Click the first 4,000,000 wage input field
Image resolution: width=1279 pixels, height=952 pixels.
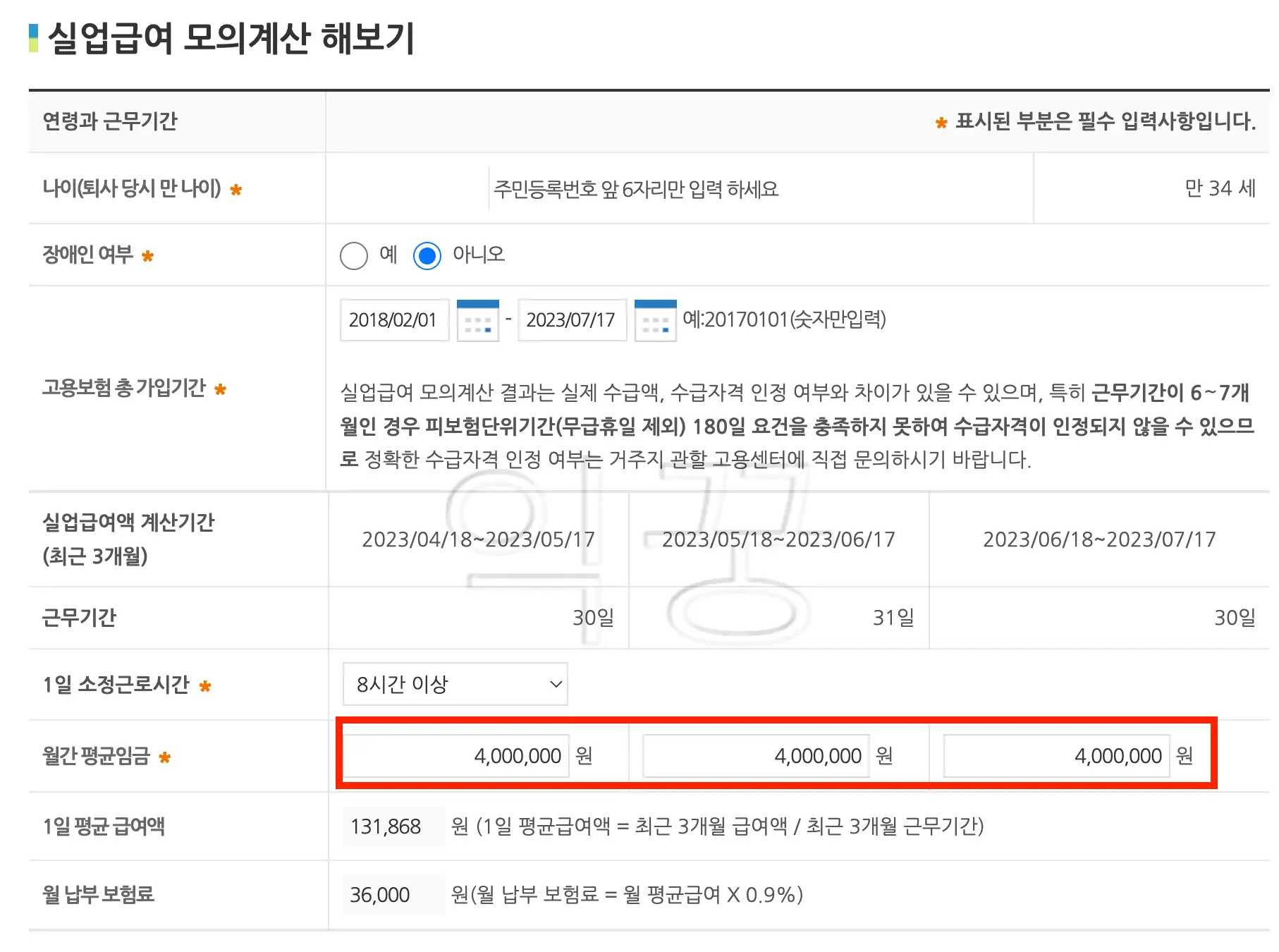coord(455,755)
